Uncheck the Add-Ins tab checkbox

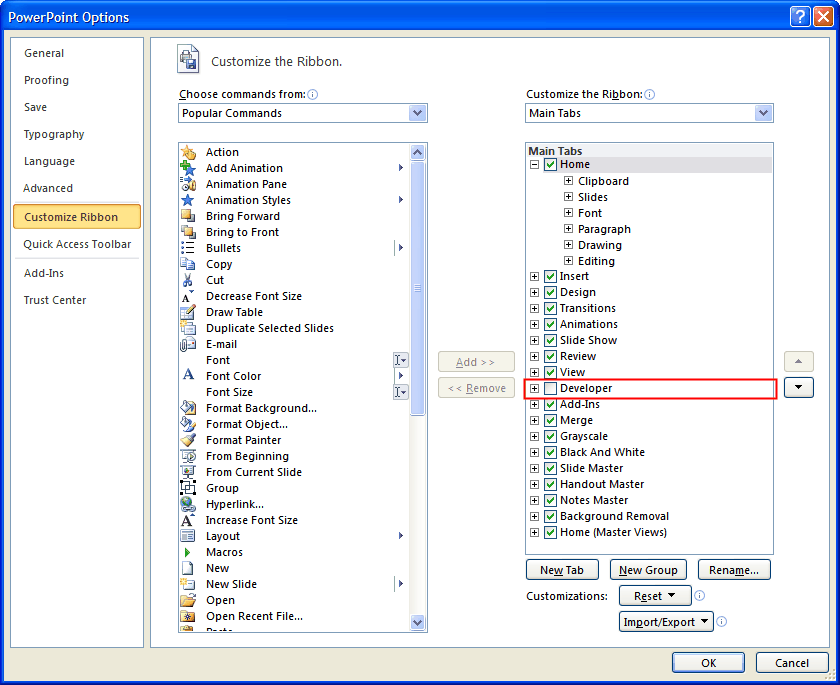point(550,404)
